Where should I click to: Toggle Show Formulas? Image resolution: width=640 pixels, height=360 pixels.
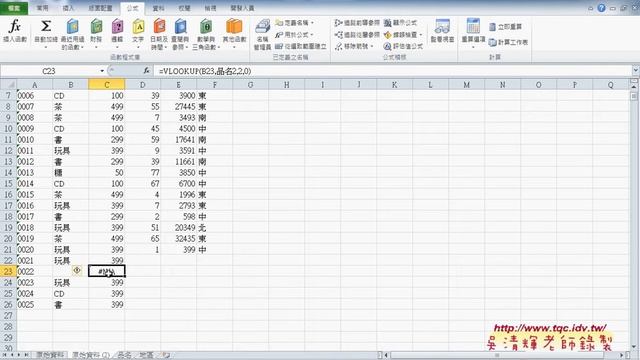coord(400,23)
